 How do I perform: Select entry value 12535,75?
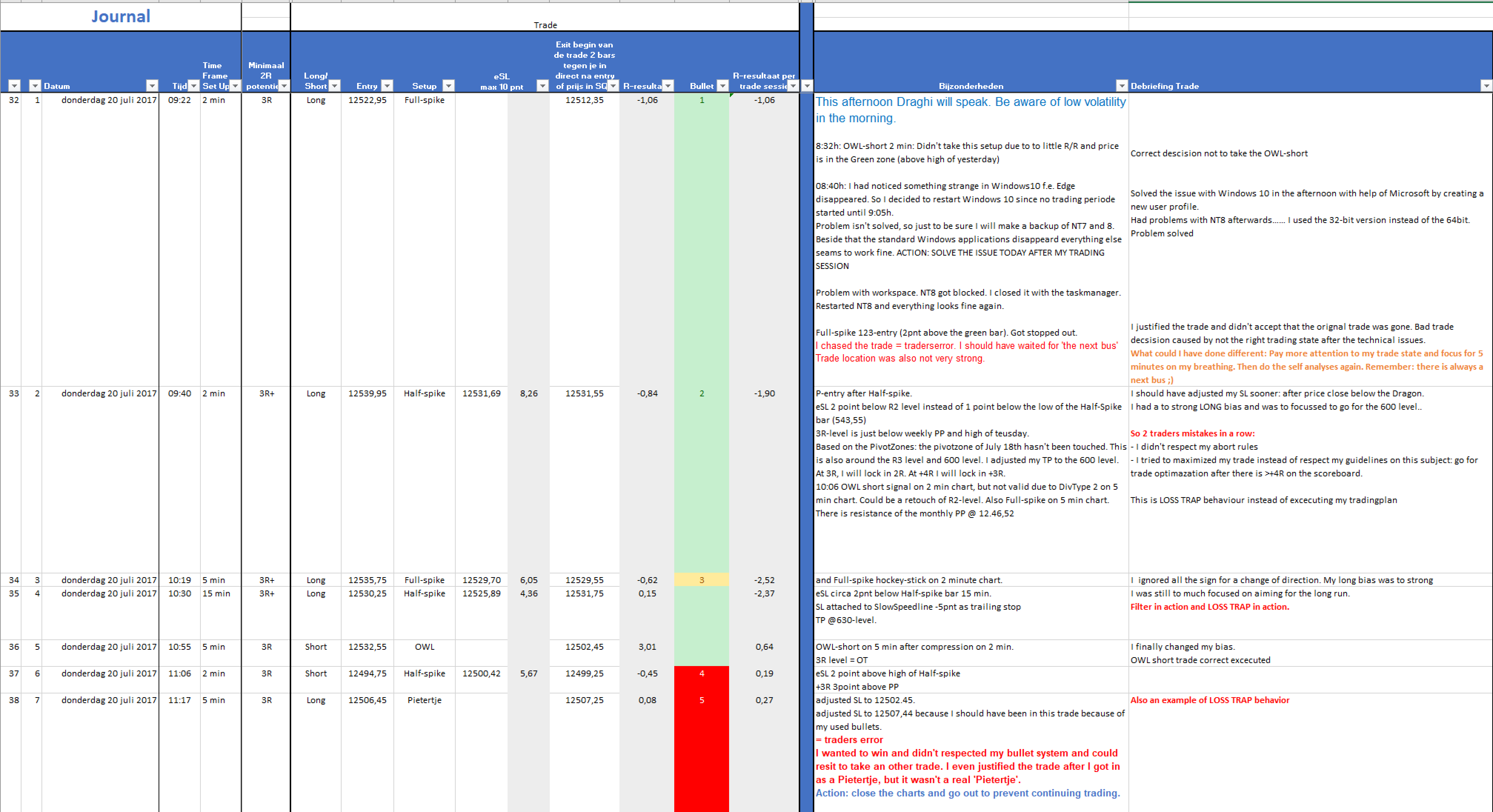[368, 580]
